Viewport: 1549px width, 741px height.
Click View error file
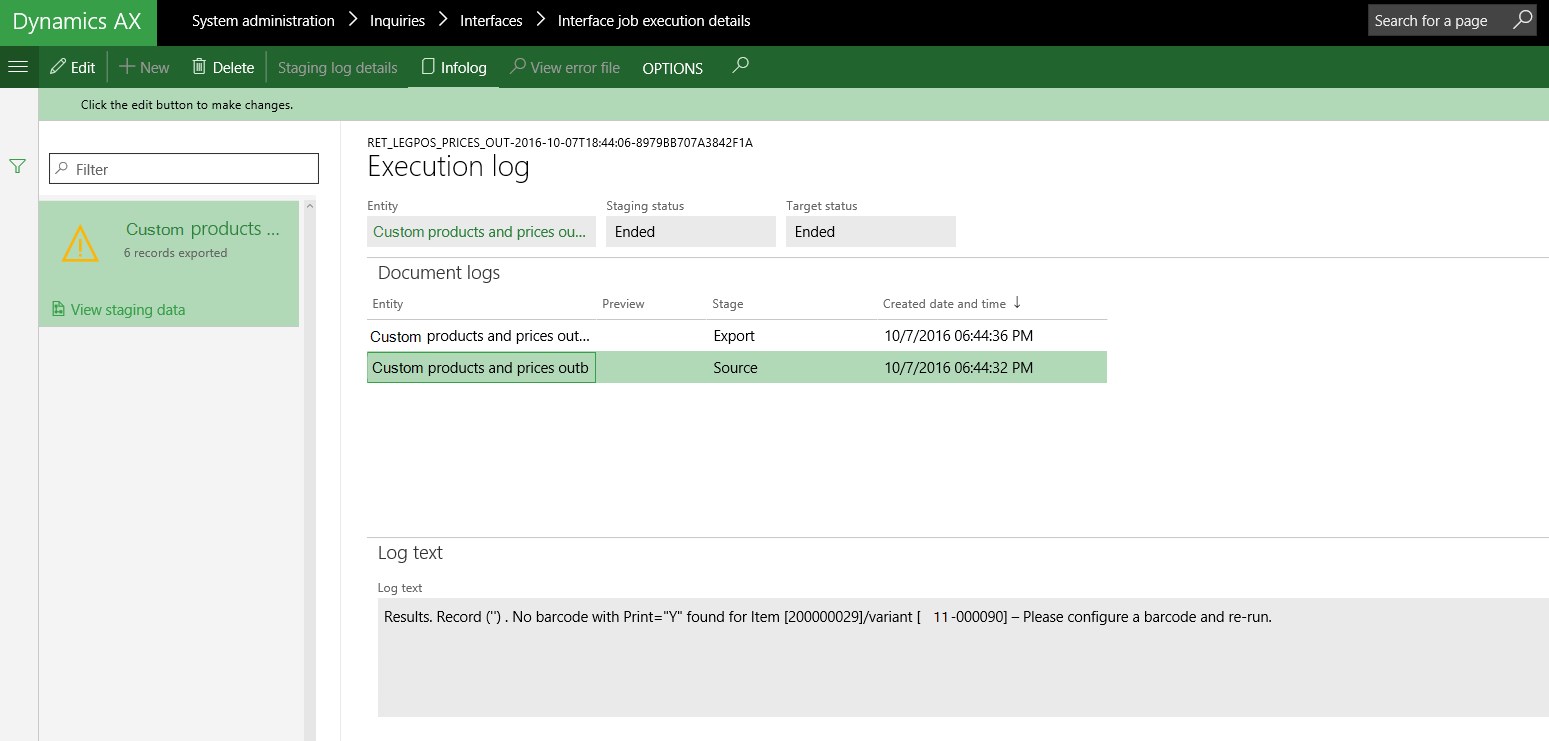pos(565,67)
